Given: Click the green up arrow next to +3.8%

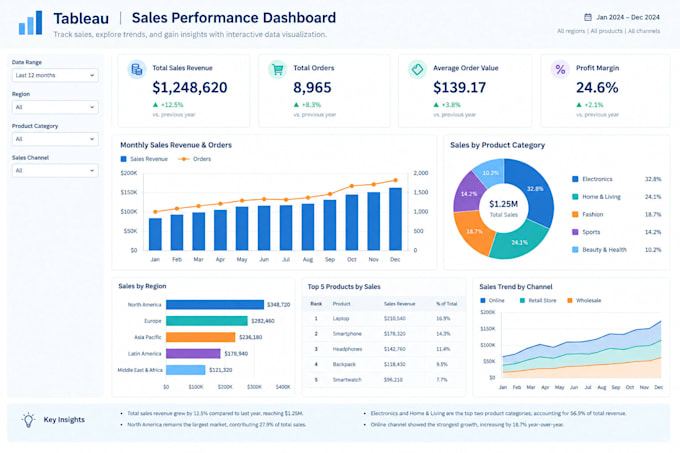Looking at the screenshot, I should coord(436,104).
